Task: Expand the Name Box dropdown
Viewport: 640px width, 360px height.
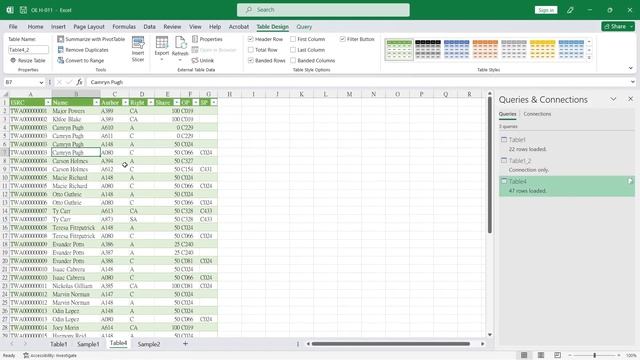Action: tap(41, 82)
